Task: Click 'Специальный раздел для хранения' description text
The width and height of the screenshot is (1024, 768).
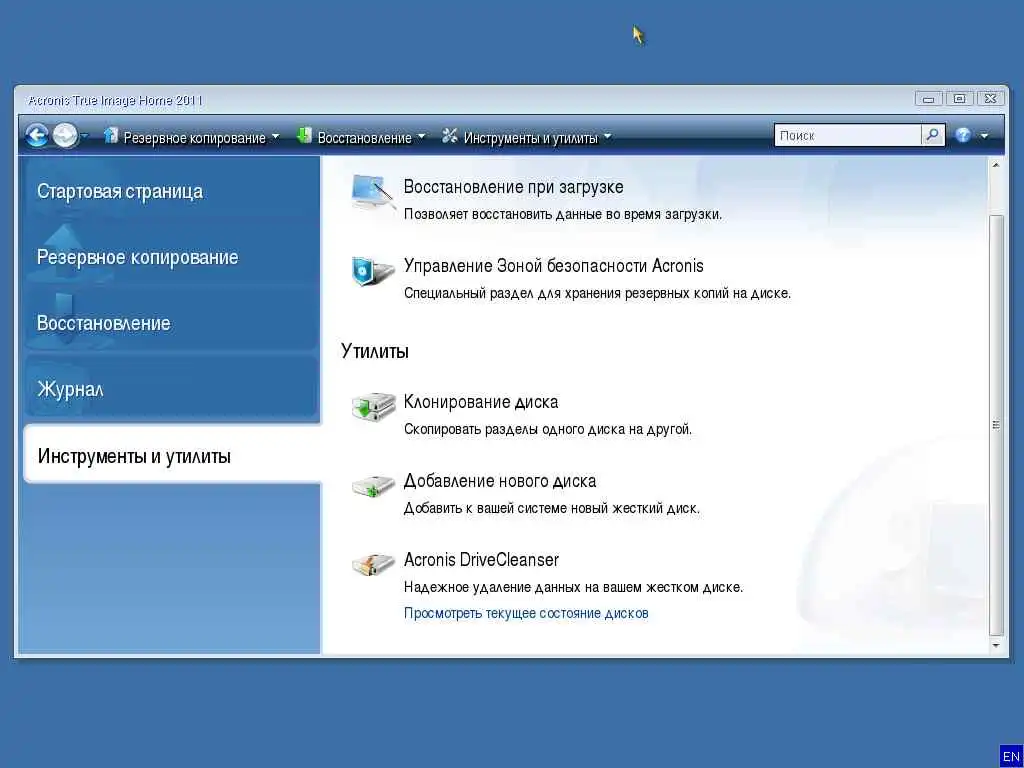Action: pyautogui.click(x=598, y=293)
